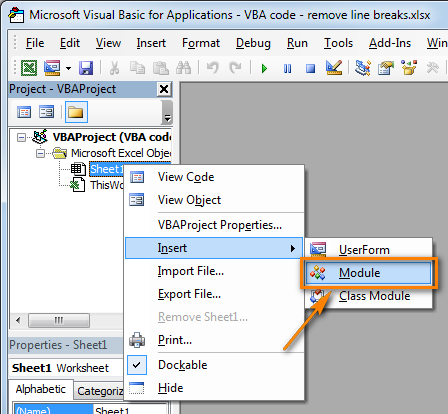Image resolution: width=448 pixels, height=414 pixels.
Task: Open Sheet1 Worksheet object dropdown in Properties
Action: [67, 368]
